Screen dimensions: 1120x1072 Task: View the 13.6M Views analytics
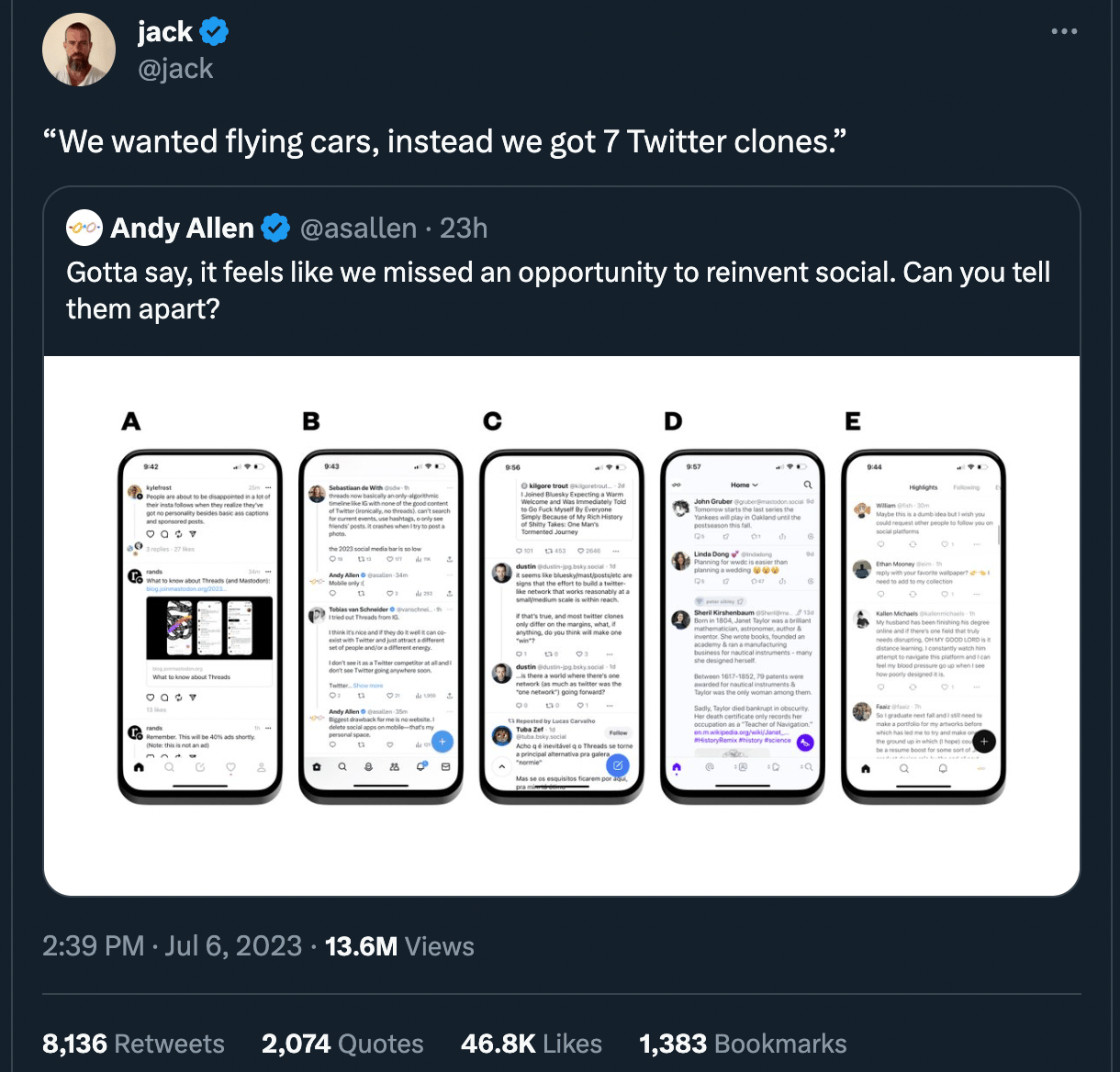pos(399,946)
